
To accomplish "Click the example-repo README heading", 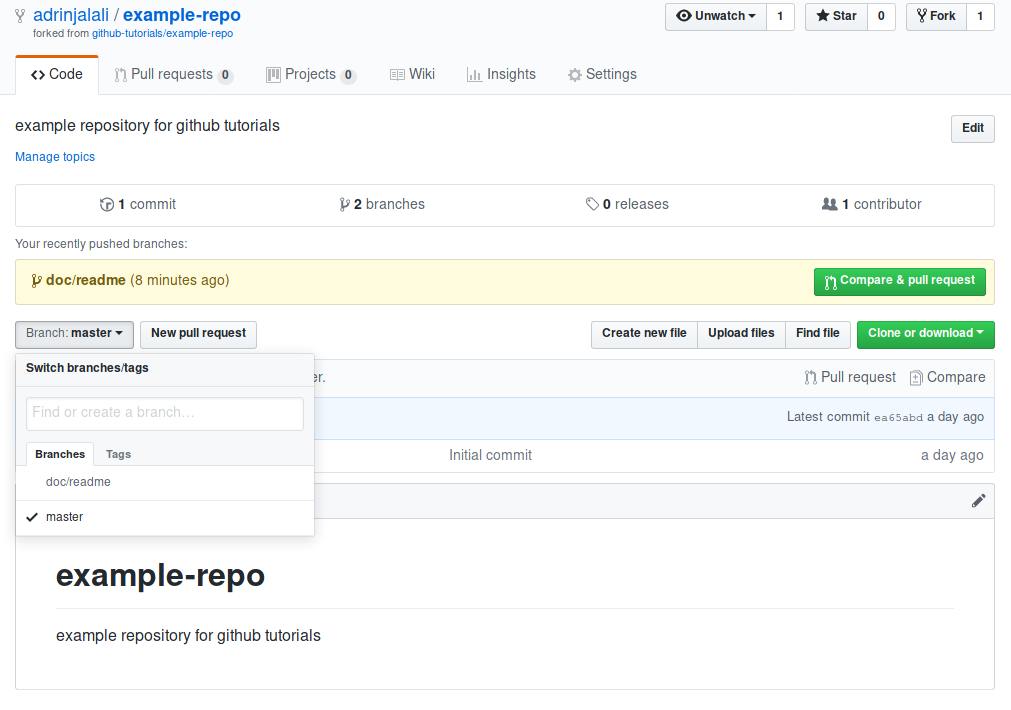I will pyautogui.click(x=161, y=575).
